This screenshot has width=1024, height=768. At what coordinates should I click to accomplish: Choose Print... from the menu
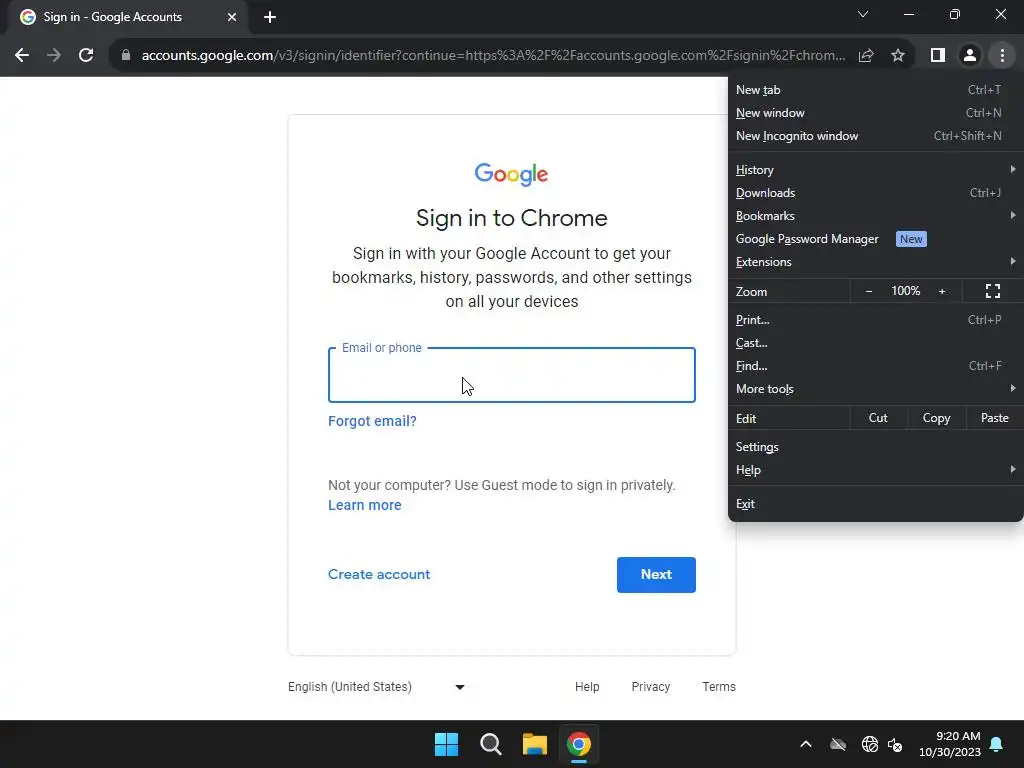pyautogui.click(x=875, y=320)
